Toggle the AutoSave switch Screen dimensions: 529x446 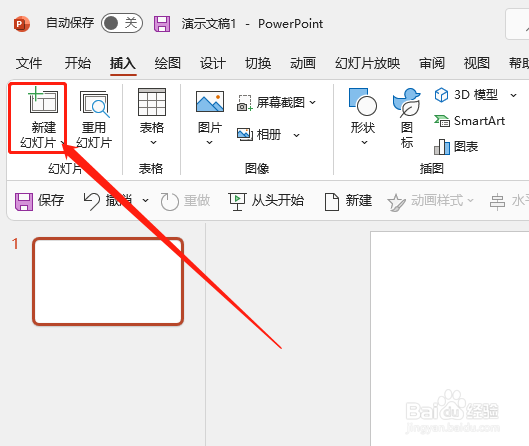(x=122, y=23)
